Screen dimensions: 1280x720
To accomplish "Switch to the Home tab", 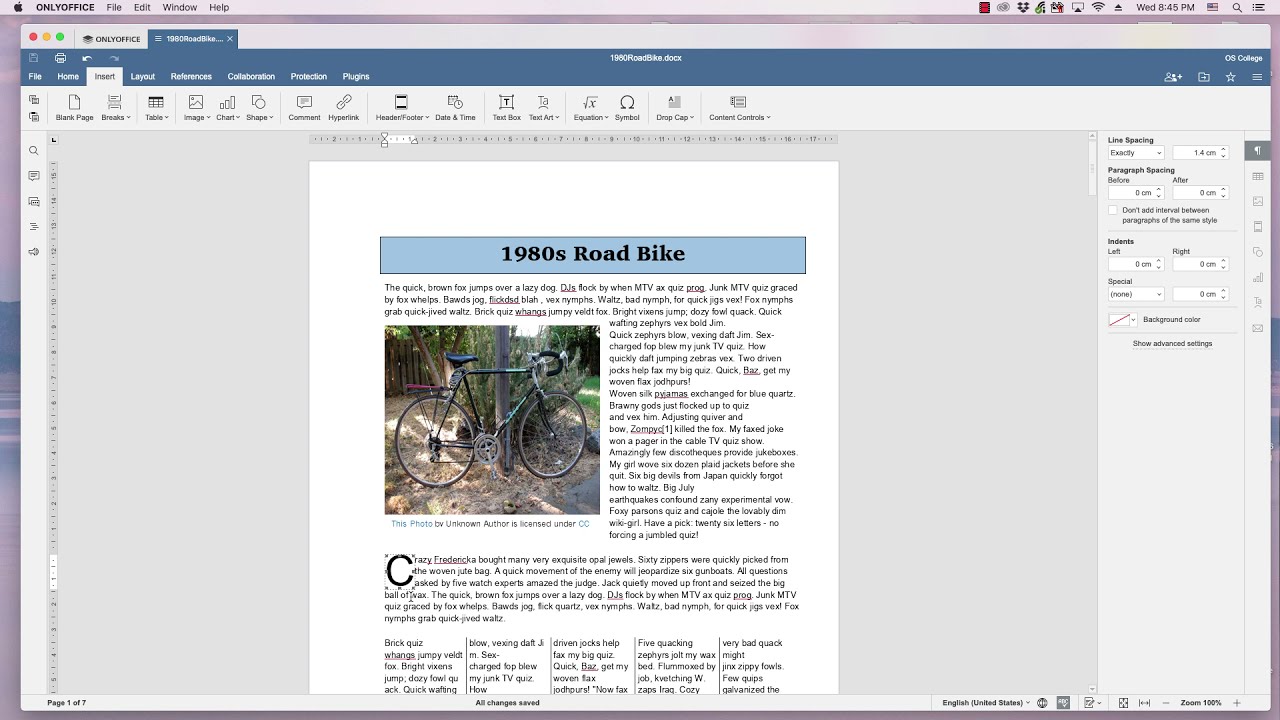I will pyautogui.click(x=68, y=76).
